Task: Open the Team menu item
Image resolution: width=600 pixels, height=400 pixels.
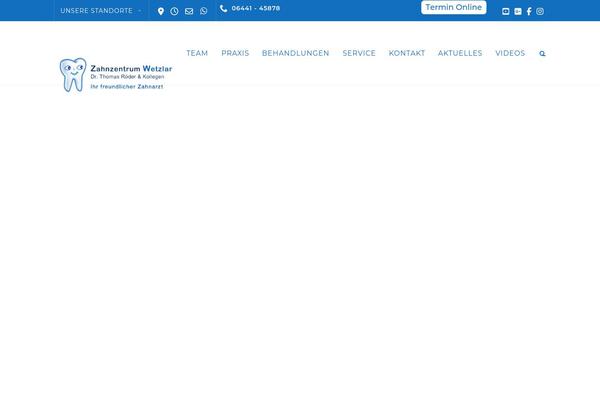Action: [197, 53]
